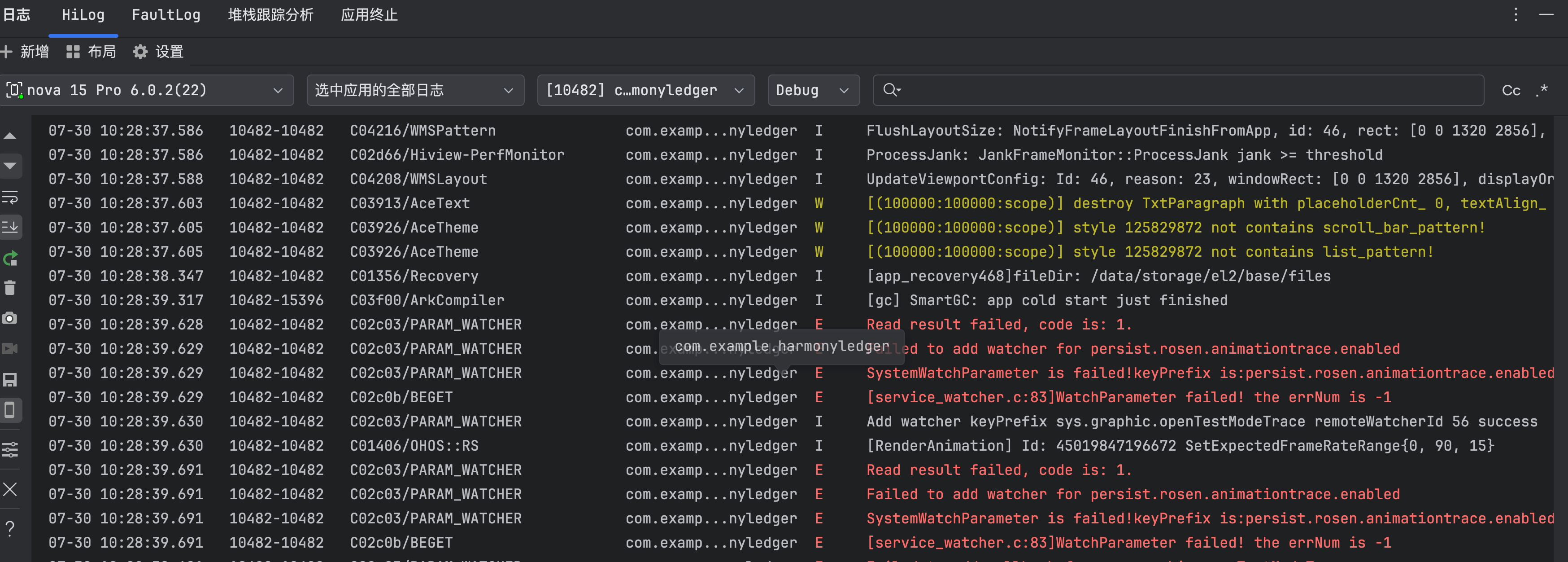The height and width of the screenshot is (562, 1568).
Task: Toggle scroll-to-end icon
Action: [10, 227]
